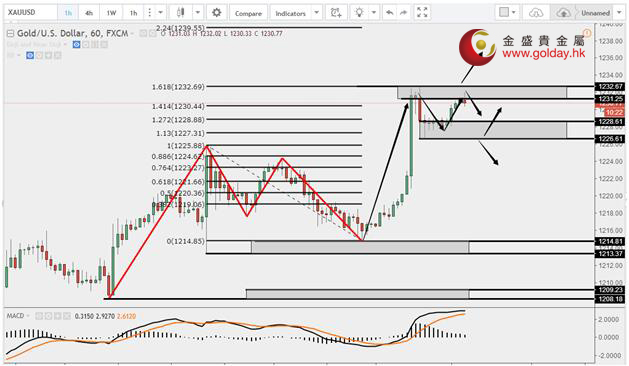Viewport: 629px width, 366px height.
Task: Toggle fullscreen mode icon
Action: click(x=422, y=13)
